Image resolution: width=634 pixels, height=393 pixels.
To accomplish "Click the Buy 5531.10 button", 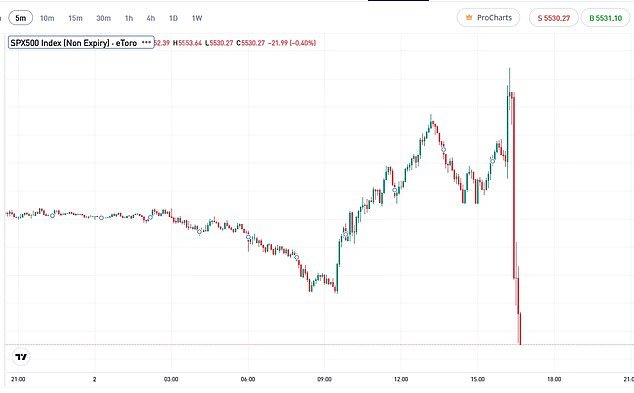I will tap(605, 18).
